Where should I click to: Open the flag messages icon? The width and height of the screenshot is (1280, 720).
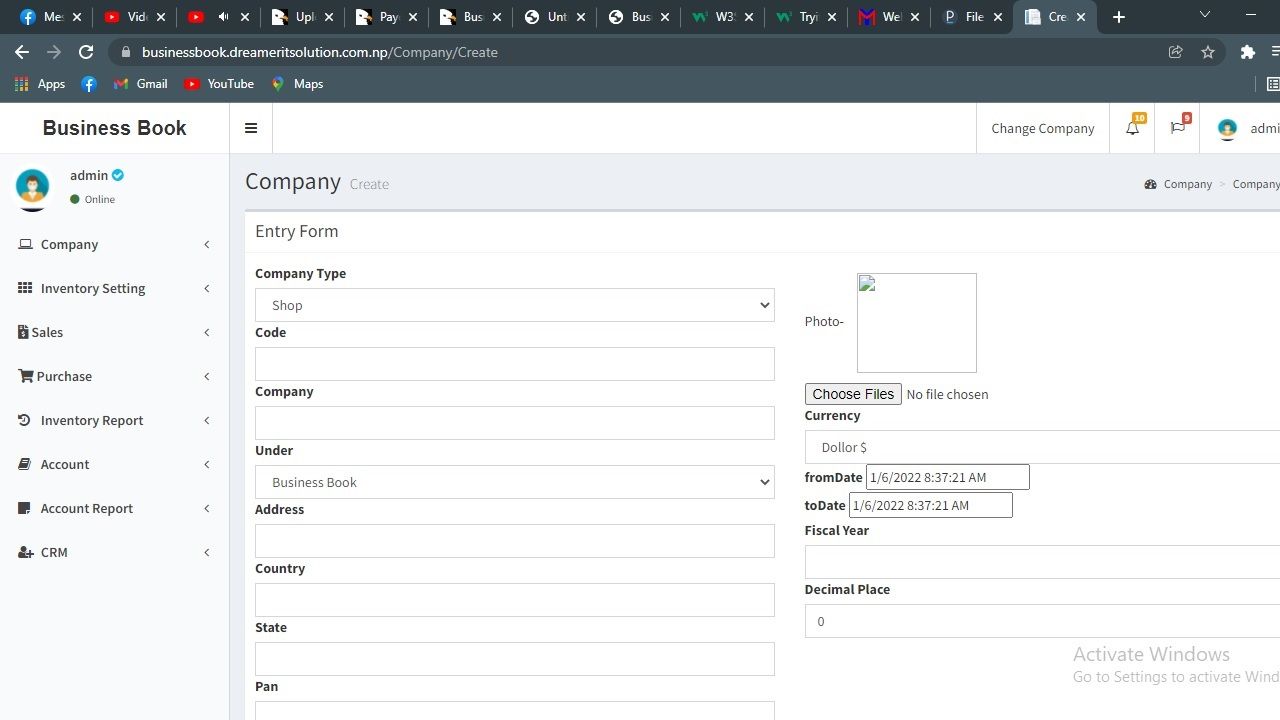tap(1177, 128)
